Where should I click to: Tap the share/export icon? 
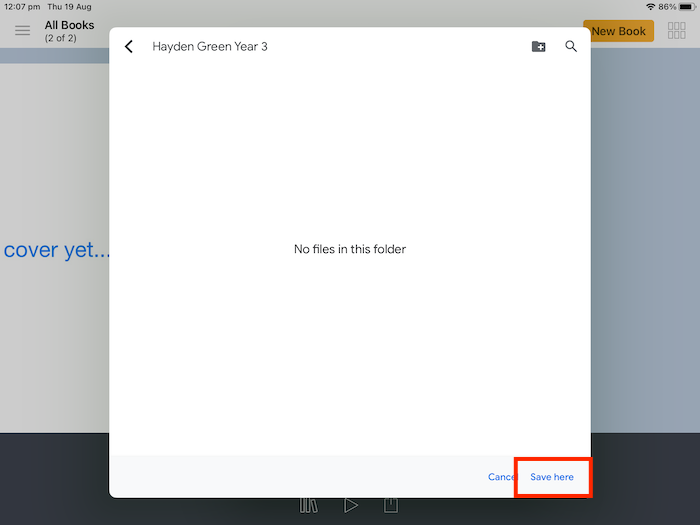[x=391, y=506]
